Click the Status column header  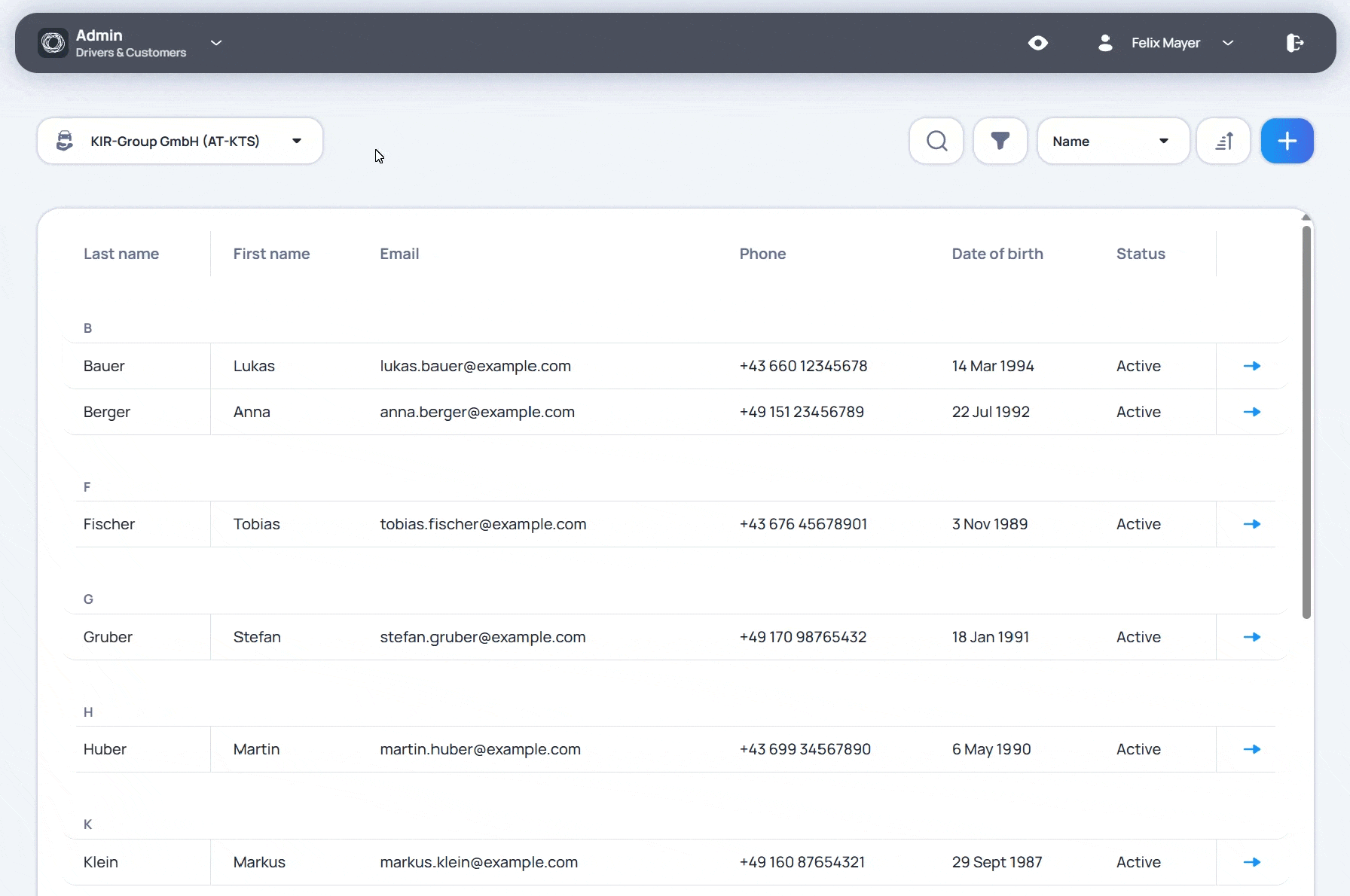[x=1141, y=254]
